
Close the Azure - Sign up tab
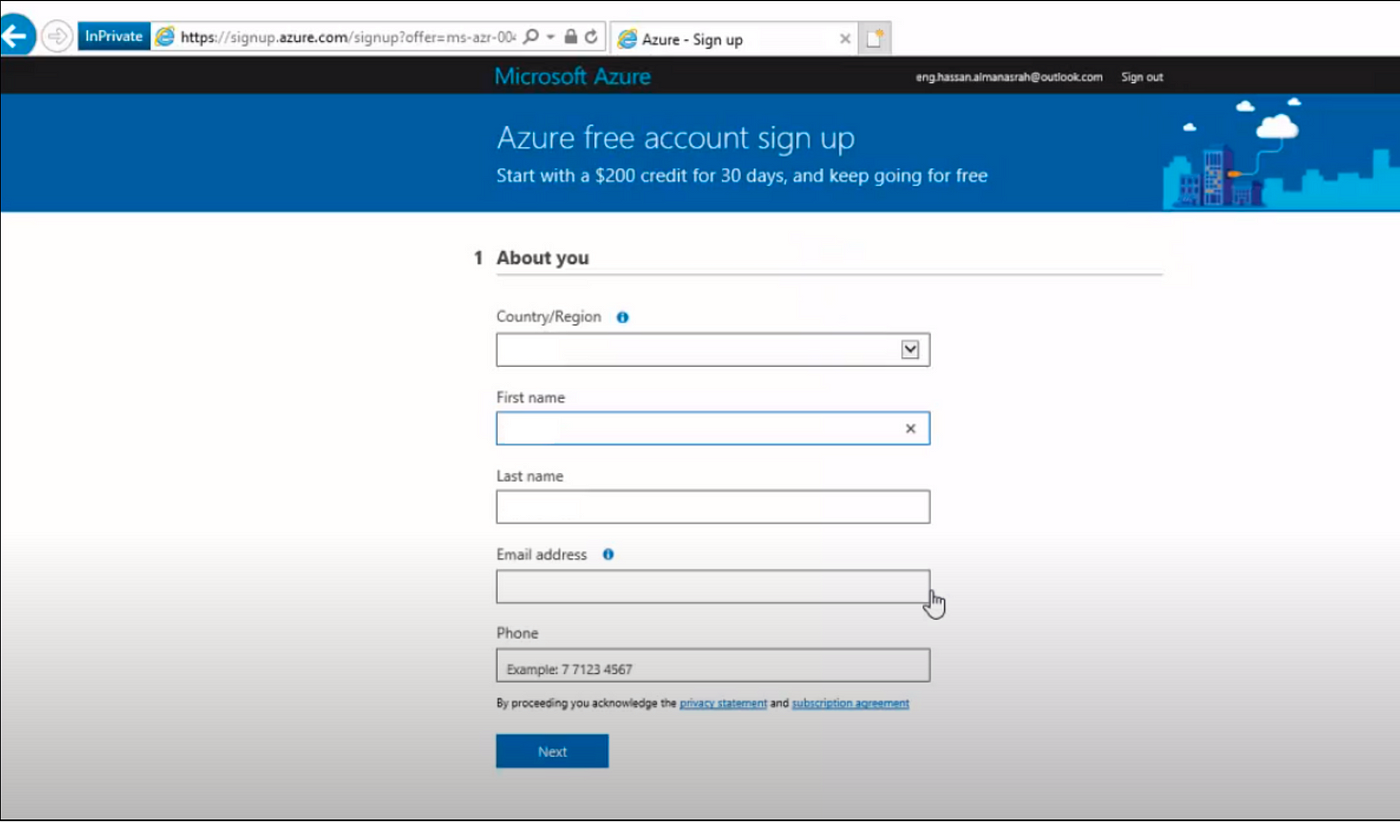pyautogui.click(x=845, y=39)
